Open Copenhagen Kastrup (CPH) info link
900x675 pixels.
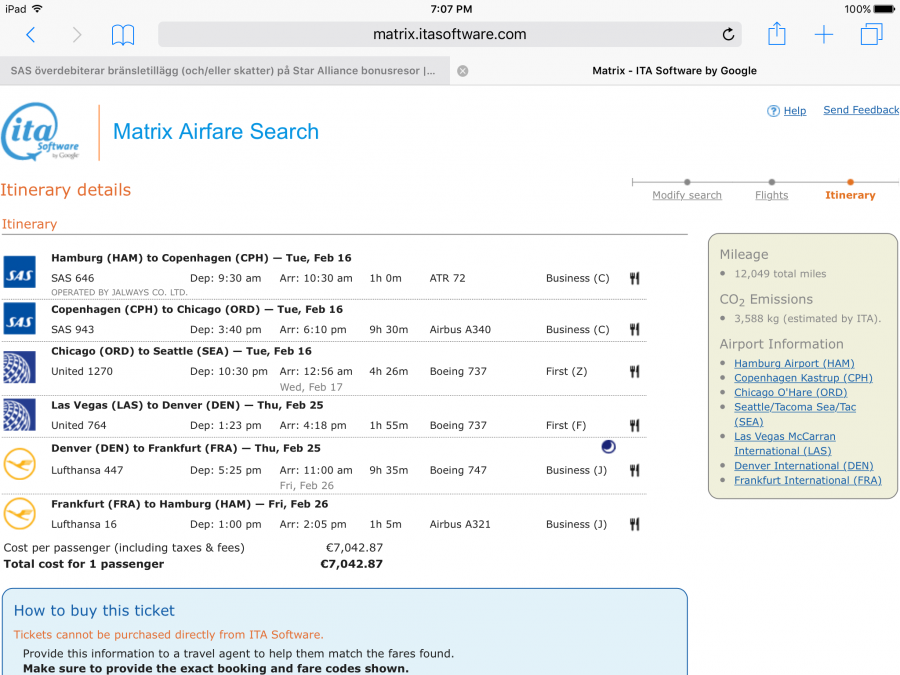(803, 378)
